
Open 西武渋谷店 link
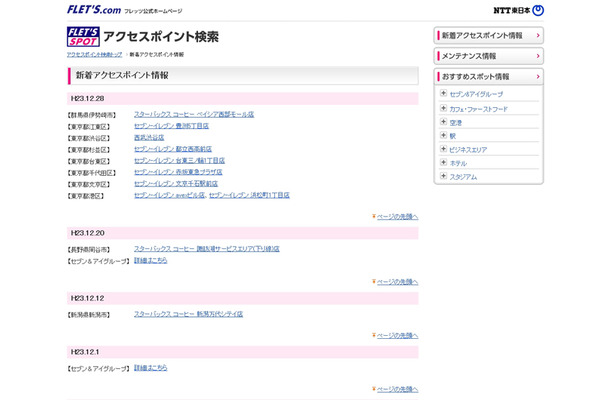[149, 137]
